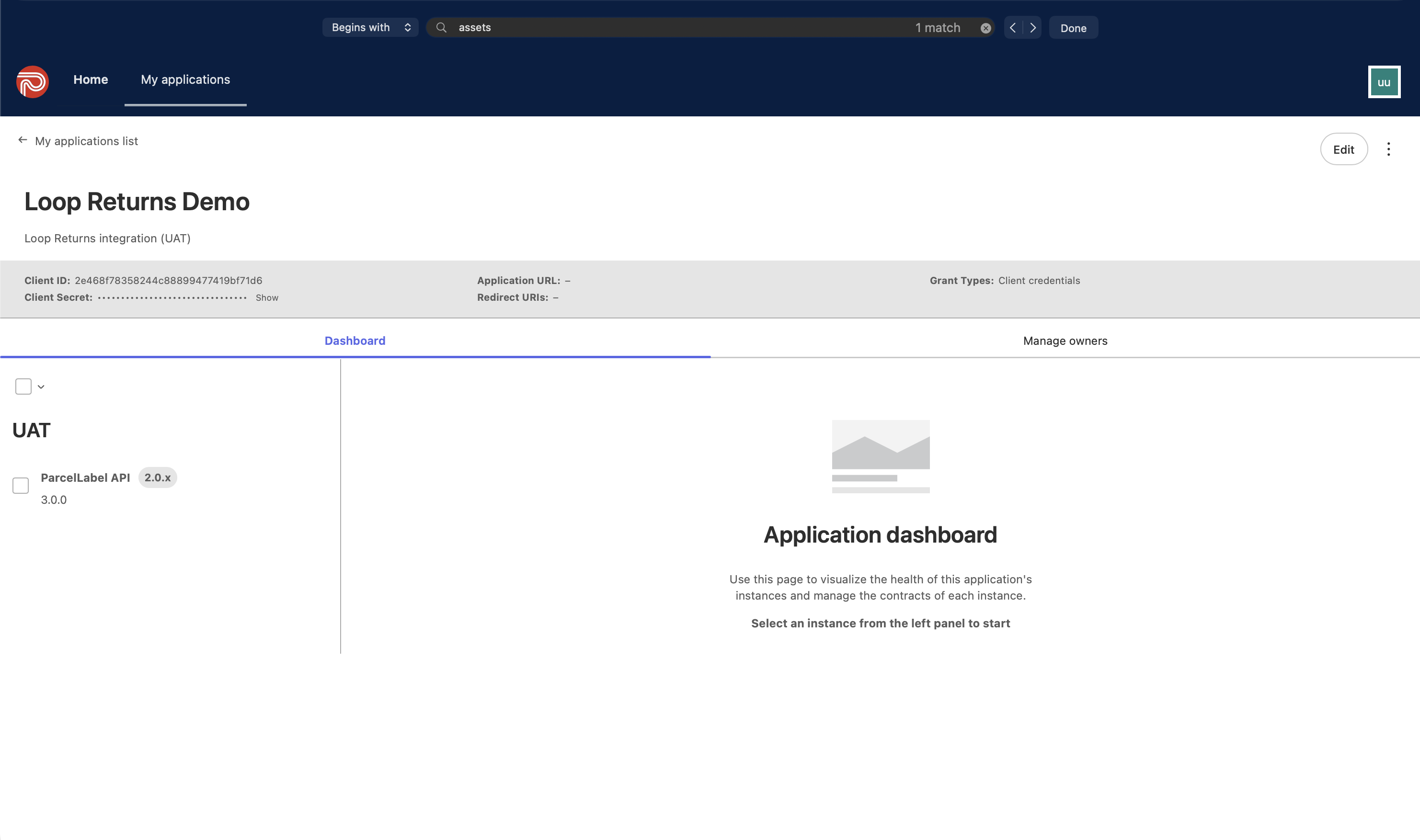This screenshot has height=840, width=1420.
Task: Click the UAT environment heading
Action: 31,431
